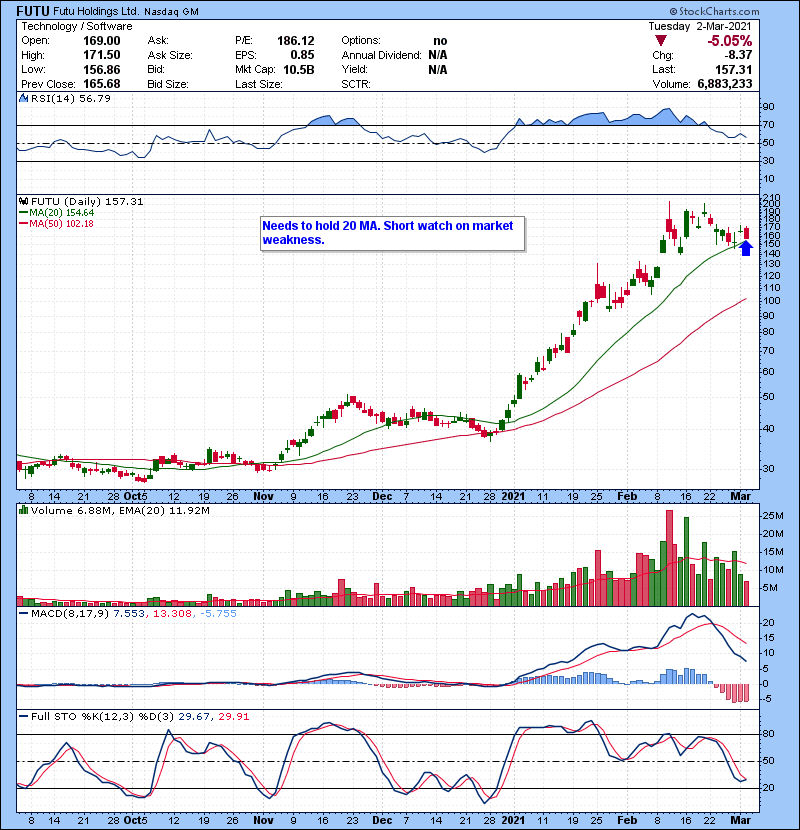Click the Futu Holdings Ltd. company name
800x830 pixels.
[96, 11]
